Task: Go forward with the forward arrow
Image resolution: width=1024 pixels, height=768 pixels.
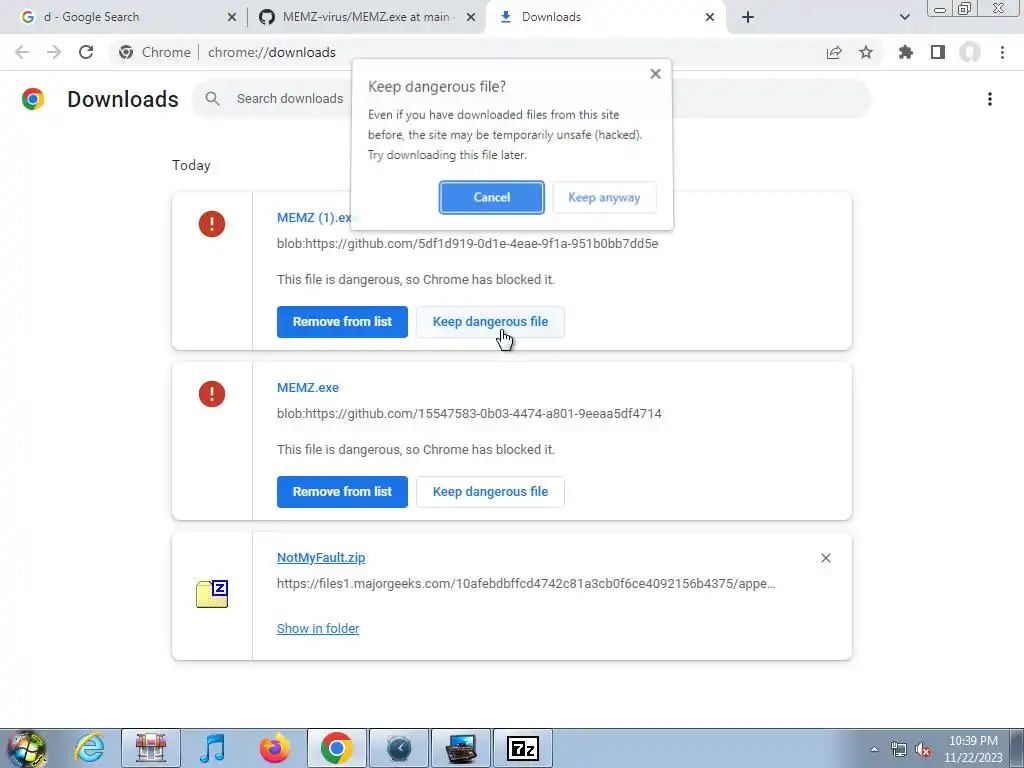Action: tap(54, 52)
